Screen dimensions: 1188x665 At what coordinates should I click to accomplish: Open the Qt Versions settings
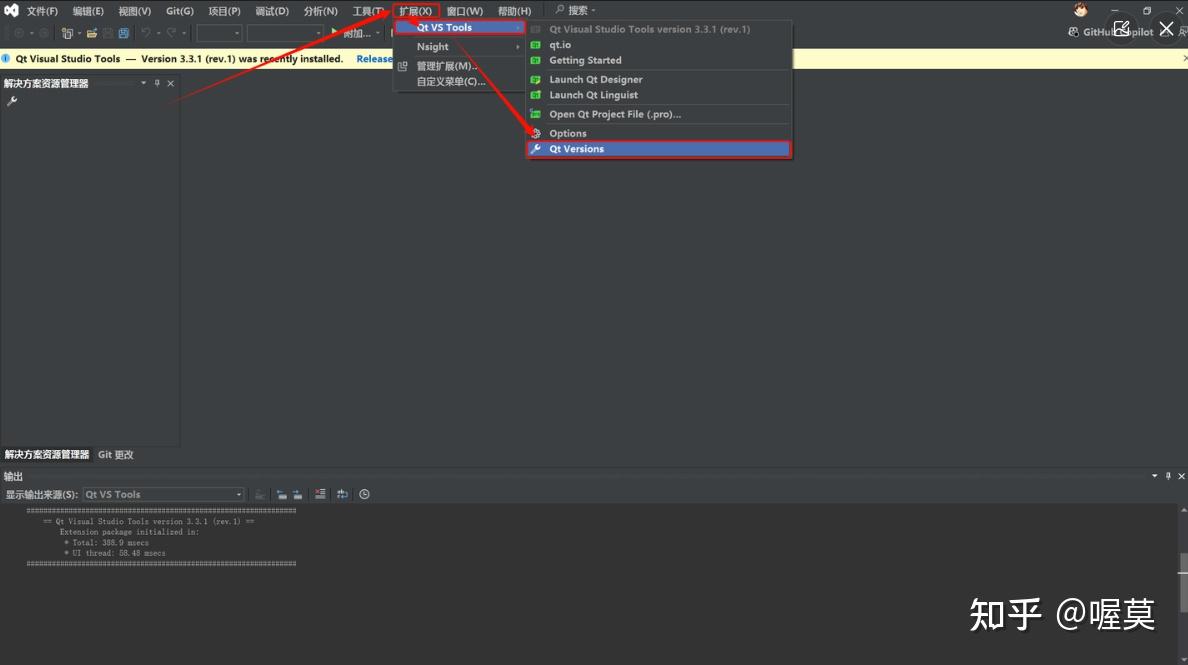[577, 148]
